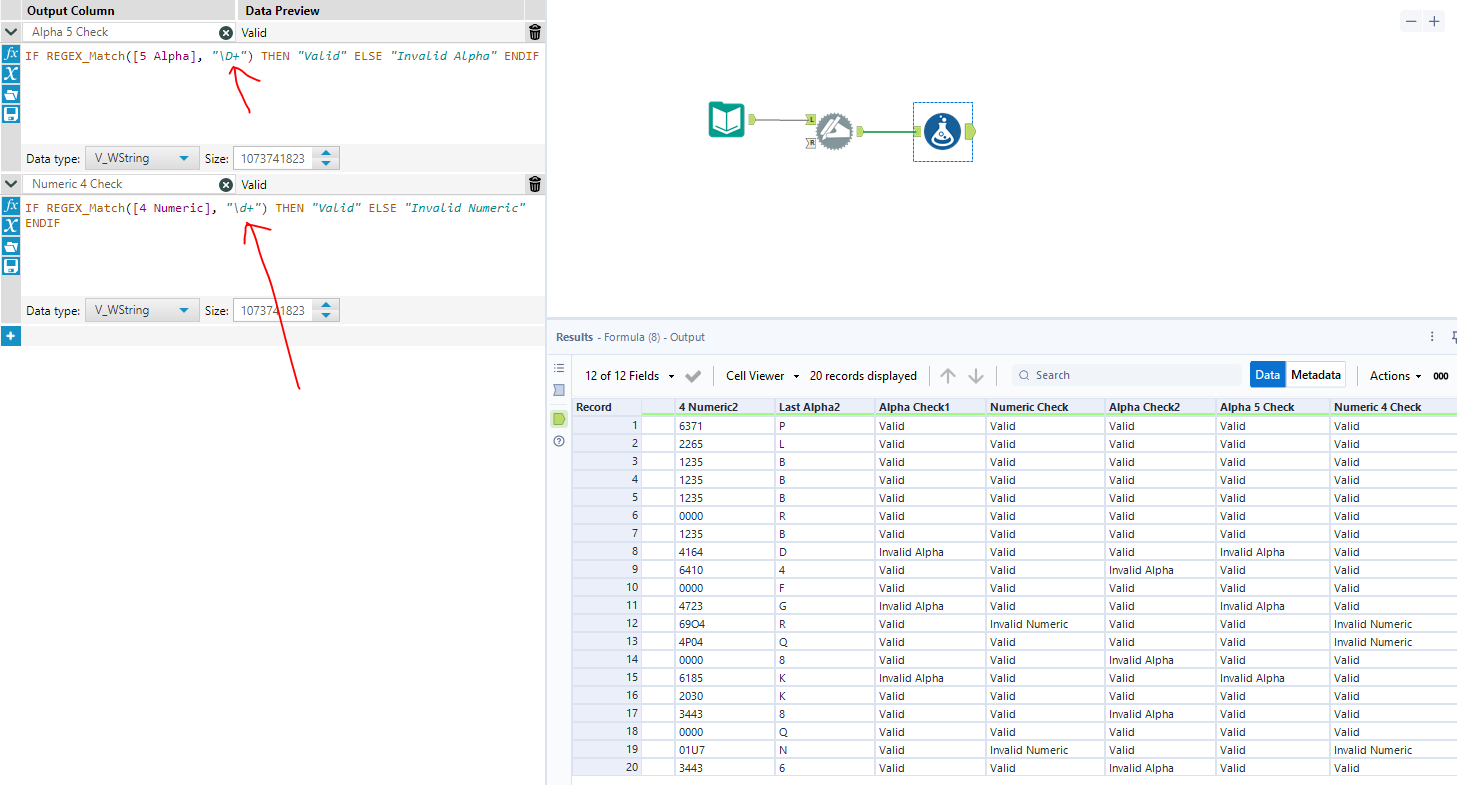The height and width of the screenshot is (785, 1457).
Task: Clear the Numeric 4 Check column name
Action: [x=226, y=184]
